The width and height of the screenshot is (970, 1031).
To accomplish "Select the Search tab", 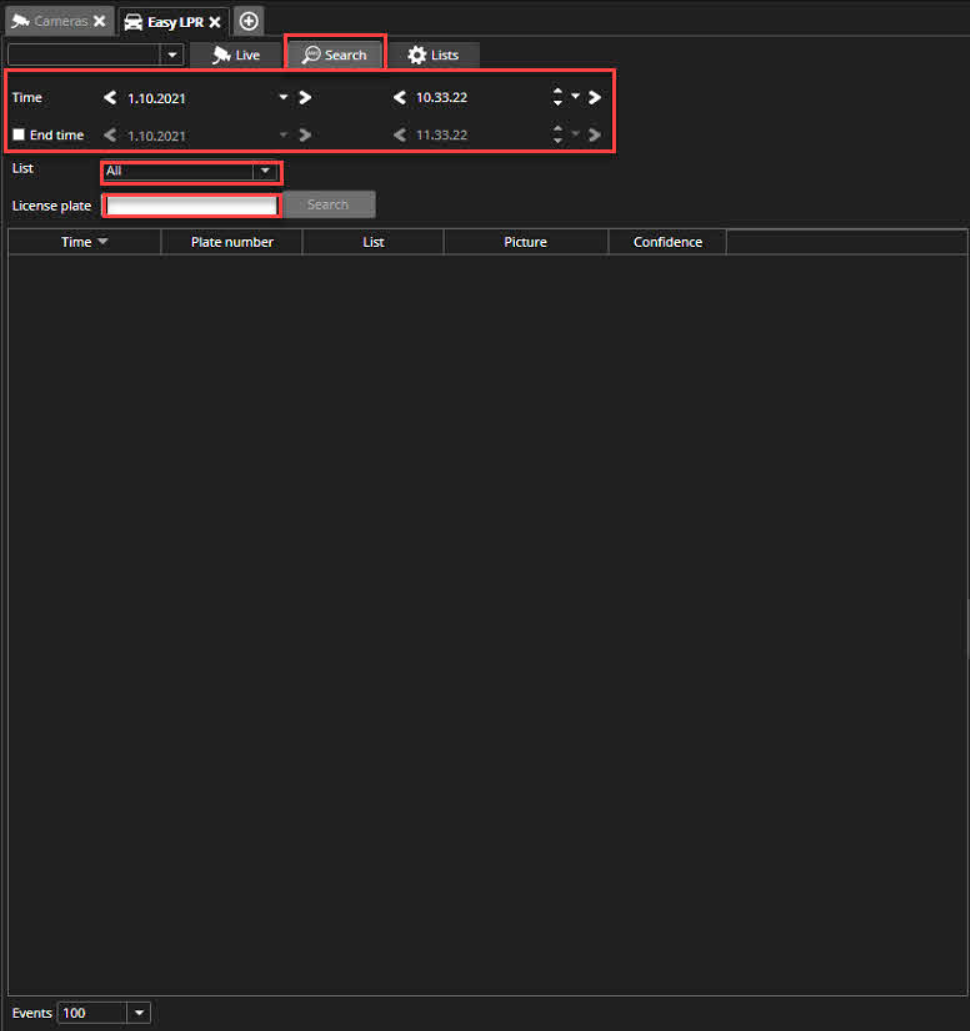I will pyautogui.click(x=335, y=55).
